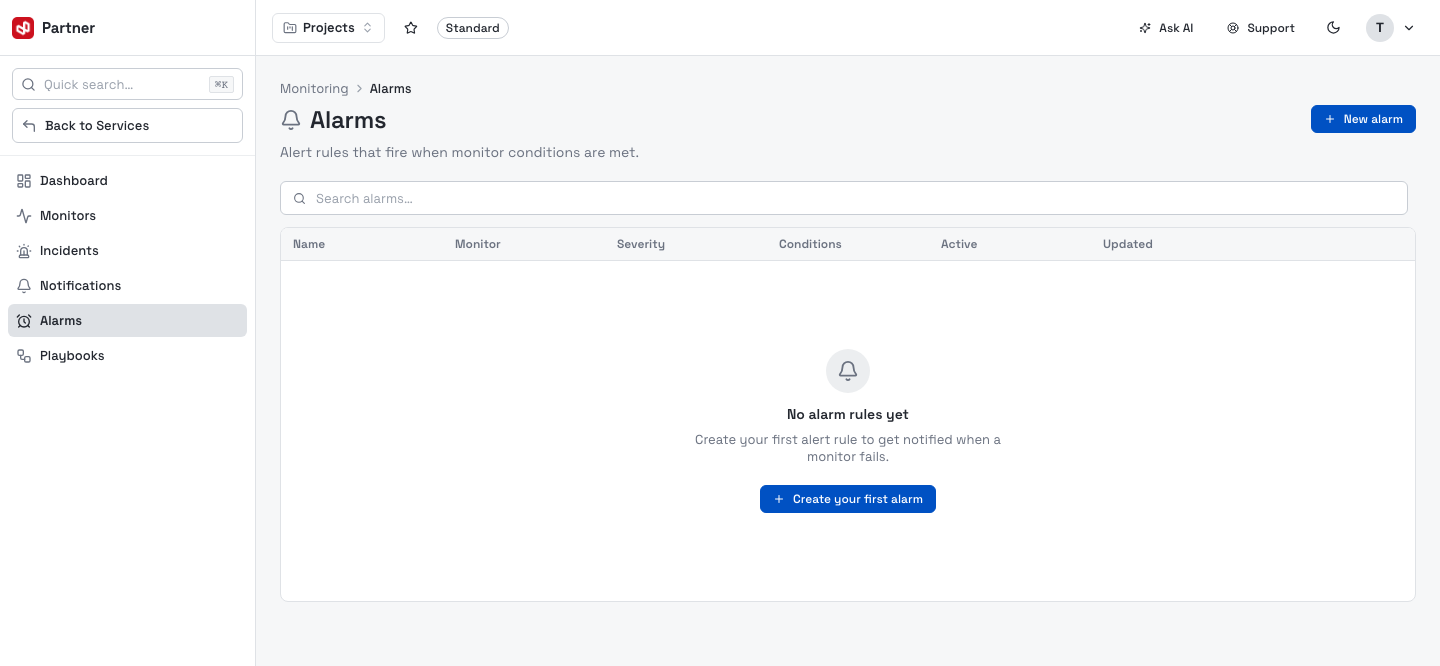Click the Notifications bell icon in sidebar

[x=24, y=286]
